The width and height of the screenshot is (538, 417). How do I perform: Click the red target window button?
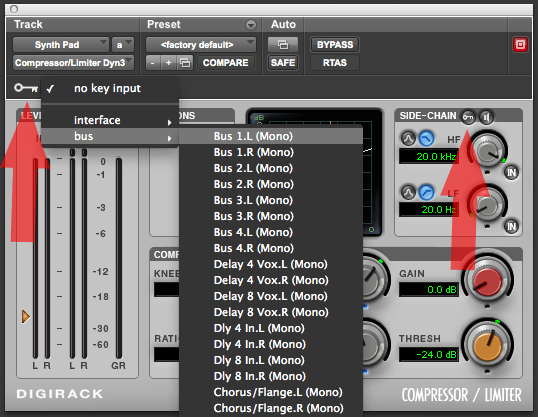coord(520,45)
